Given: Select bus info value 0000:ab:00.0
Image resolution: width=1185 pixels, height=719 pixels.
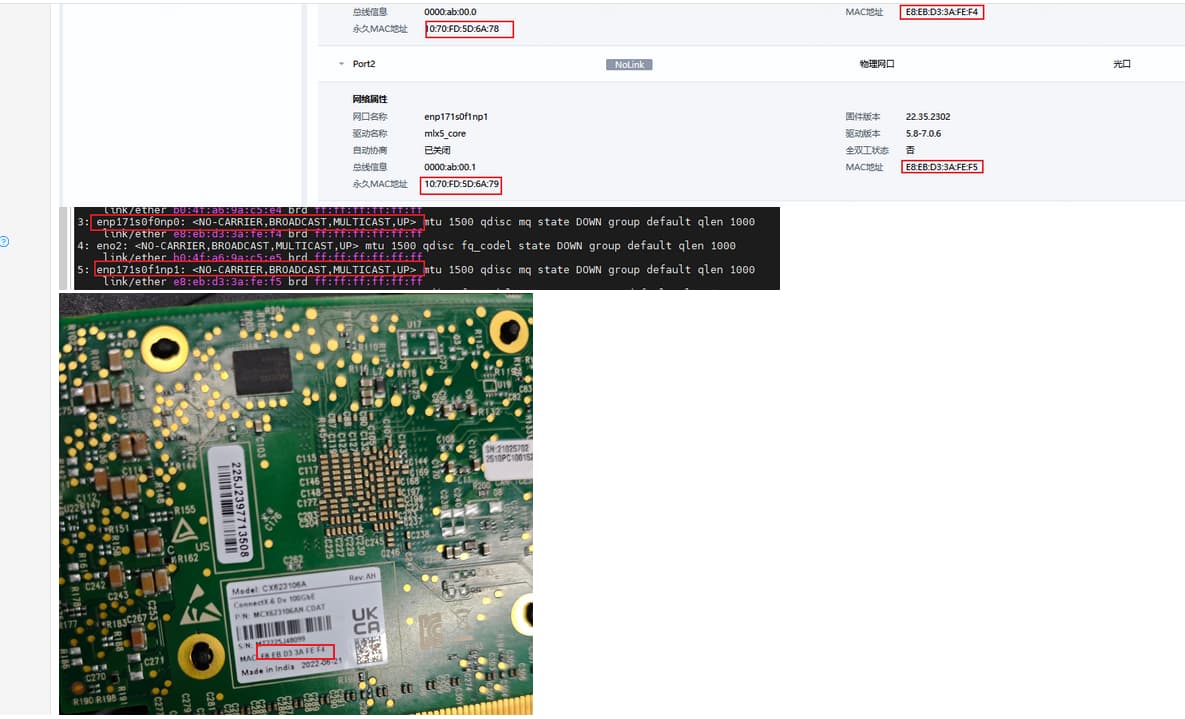Looking at the screenshot, I should pos(450,12).
